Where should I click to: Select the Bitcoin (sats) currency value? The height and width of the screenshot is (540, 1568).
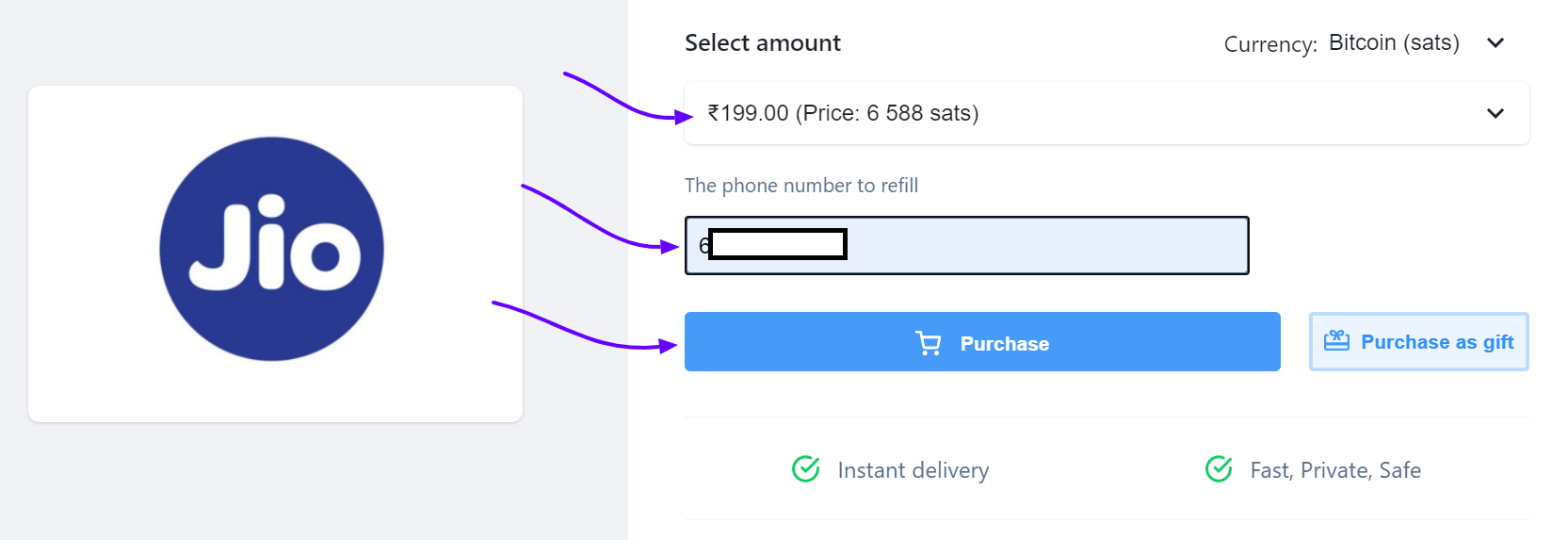(1393, 43)
